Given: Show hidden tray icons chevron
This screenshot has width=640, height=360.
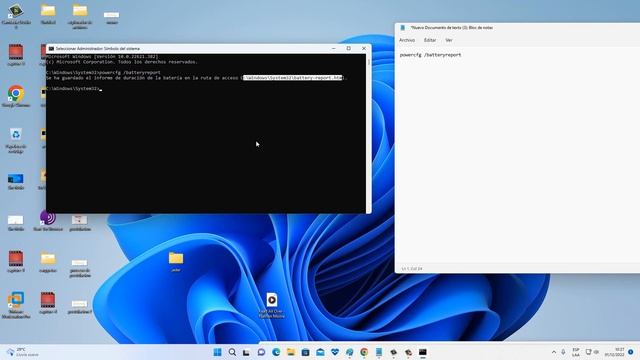Looking at the screenshot, I should [554, 352].
